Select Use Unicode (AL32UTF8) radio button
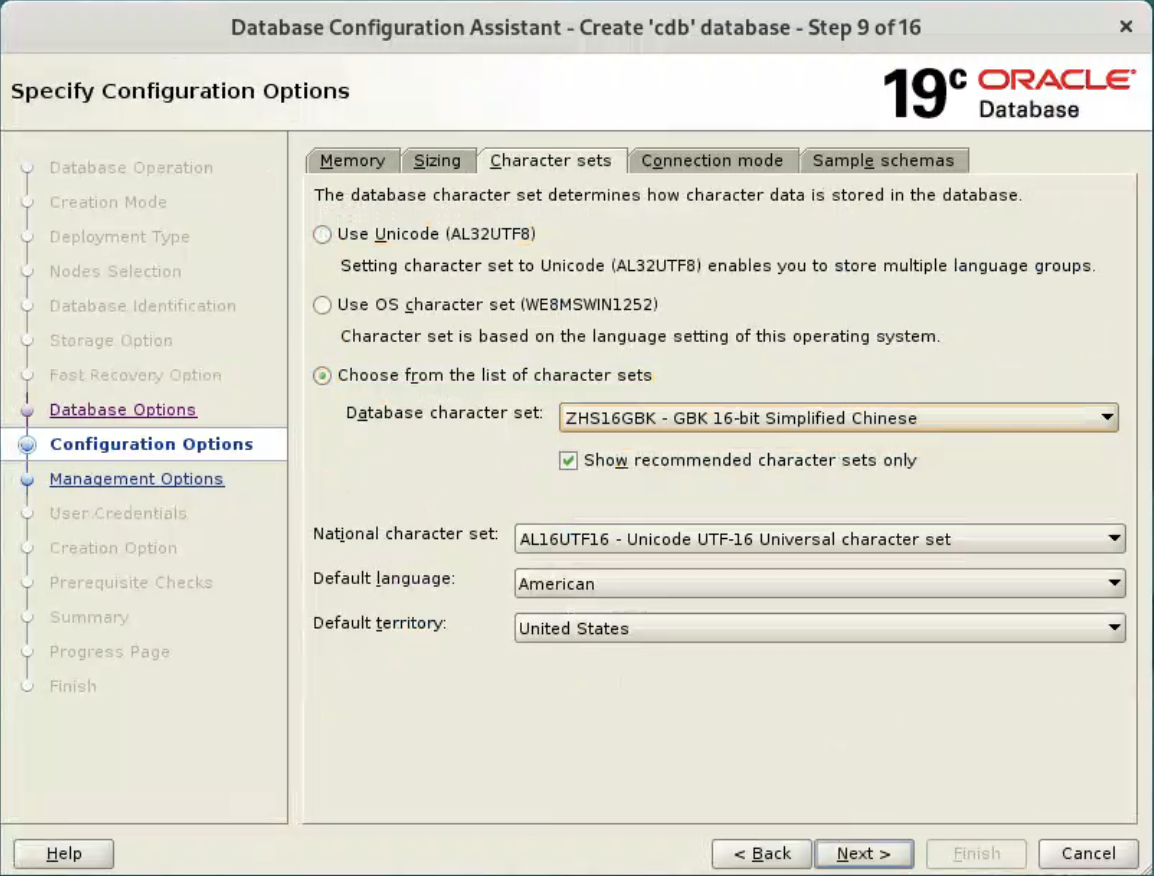Screen dimensions: 1154x876 pyautogui.click(x=322, y=235)
